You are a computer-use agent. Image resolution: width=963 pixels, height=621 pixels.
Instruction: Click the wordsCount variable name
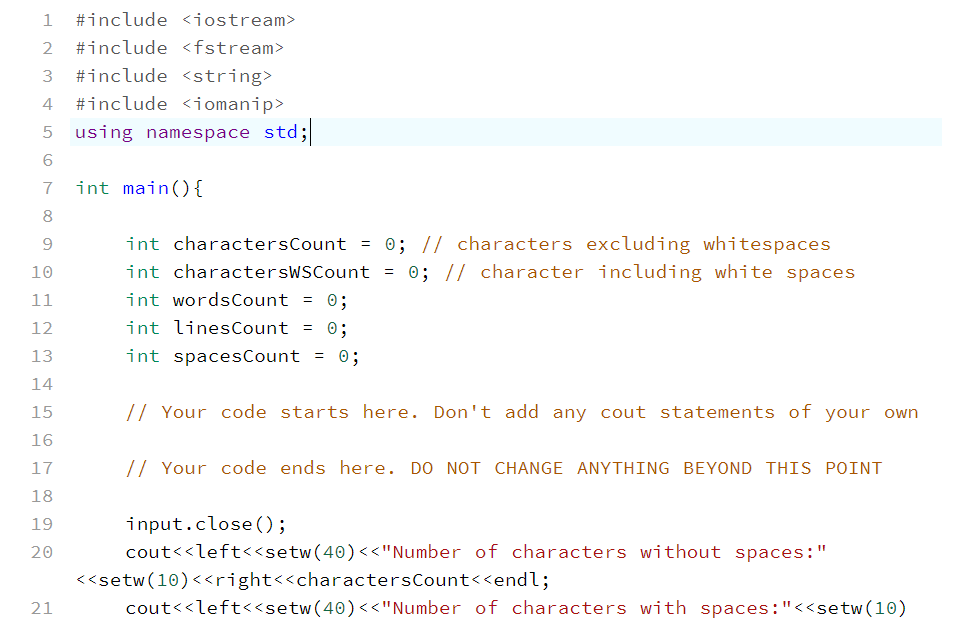(230, 299)
